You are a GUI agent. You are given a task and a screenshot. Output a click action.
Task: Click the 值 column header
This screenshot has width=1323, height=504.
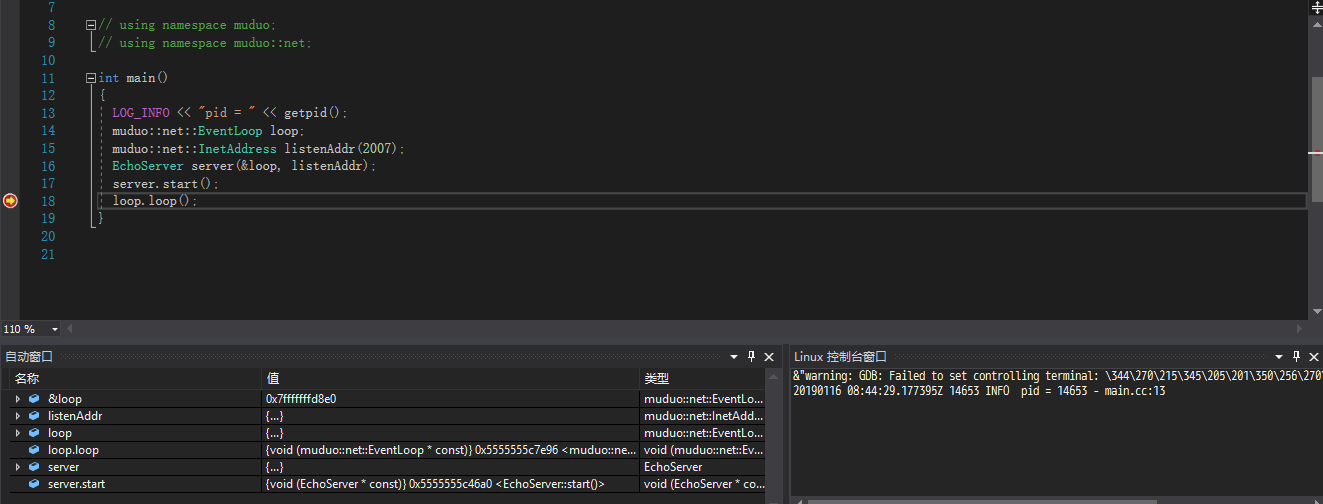point(450,379)
